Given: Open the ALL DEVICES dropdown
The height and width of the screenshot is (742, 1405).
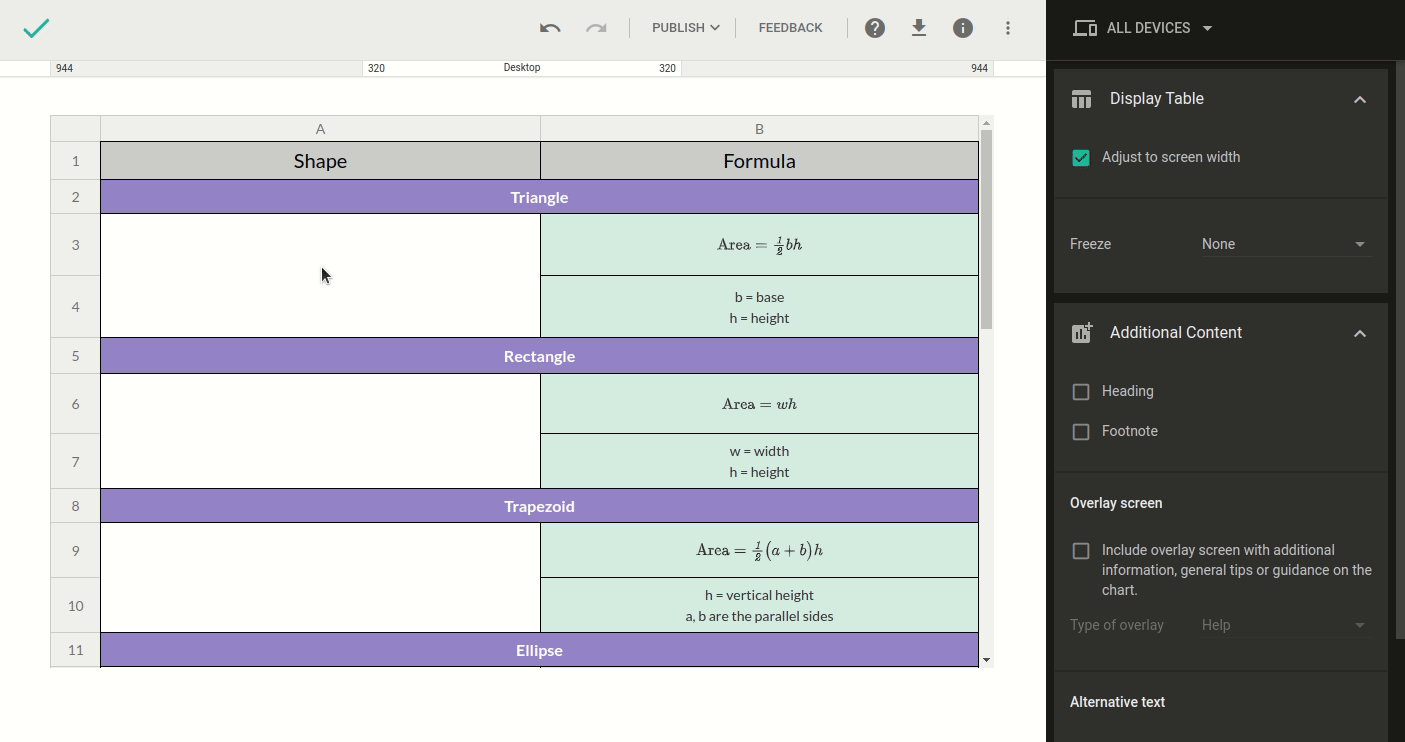Looking at the screenshot, I should click(x=1145, y=28).
